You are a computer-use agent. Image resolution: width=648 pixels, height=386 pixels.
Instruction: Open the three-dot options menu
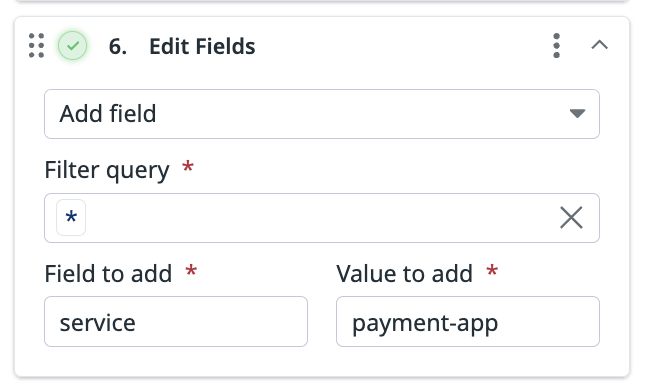coord(556,45)
